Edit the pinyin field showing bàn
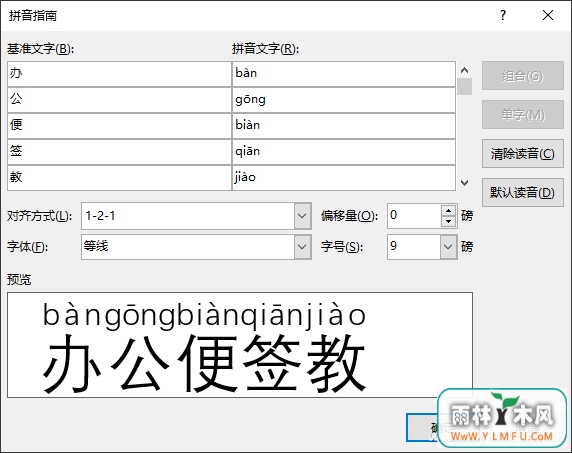572x453 pixels. pyautogui.click(x=344, y=74)
